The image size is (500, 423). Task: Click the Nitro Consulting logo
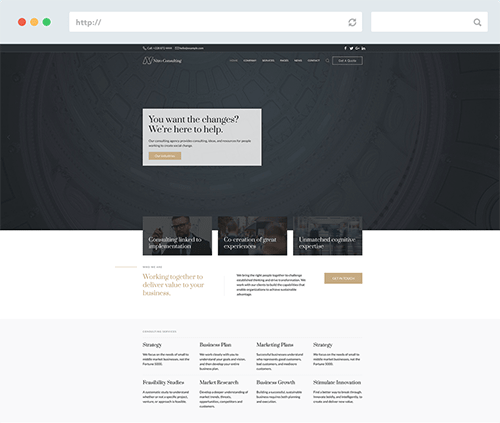click(162, 61)
